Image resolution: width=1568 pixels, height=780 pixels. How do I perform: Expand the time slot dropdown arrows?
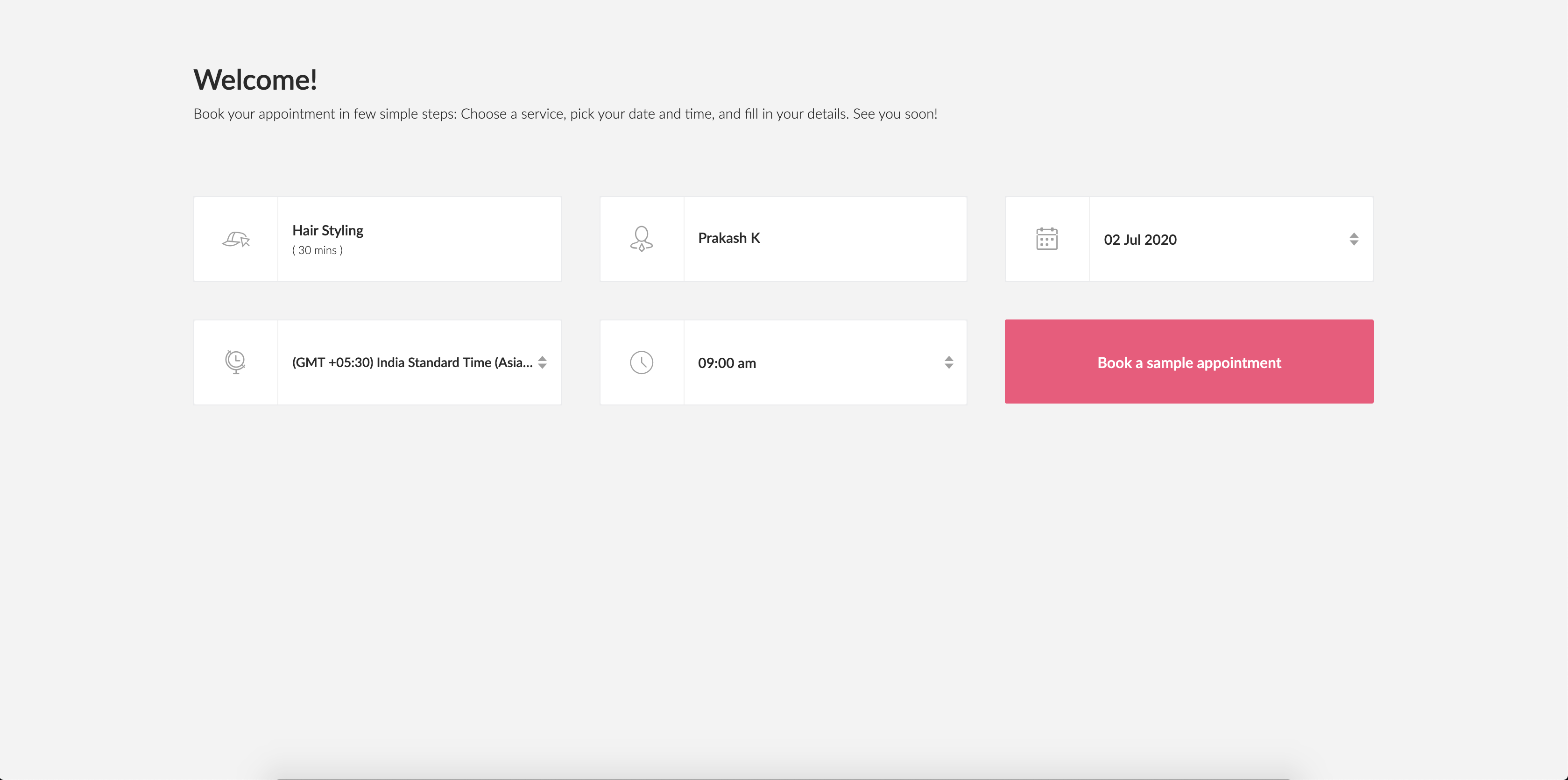point(948,362)
